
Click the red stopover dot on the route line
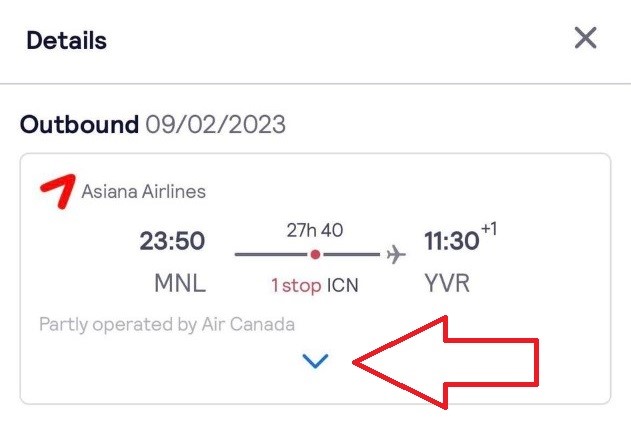(x=316, y=254)
